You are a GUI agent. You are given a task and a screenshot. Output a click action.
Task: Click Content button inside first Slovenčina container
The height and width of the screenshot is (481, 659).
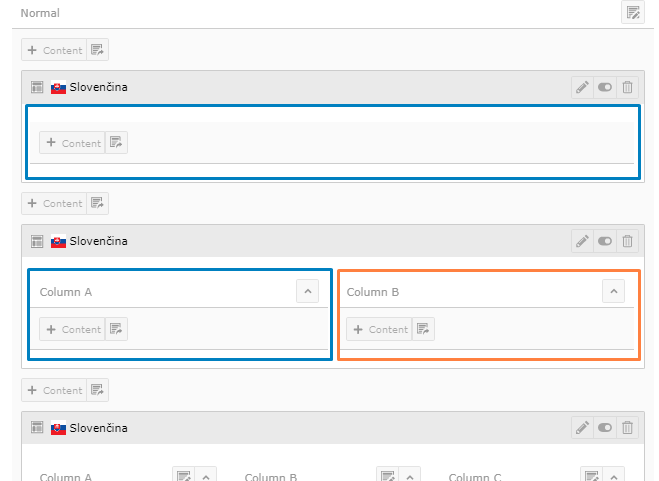tap(73, 143)
